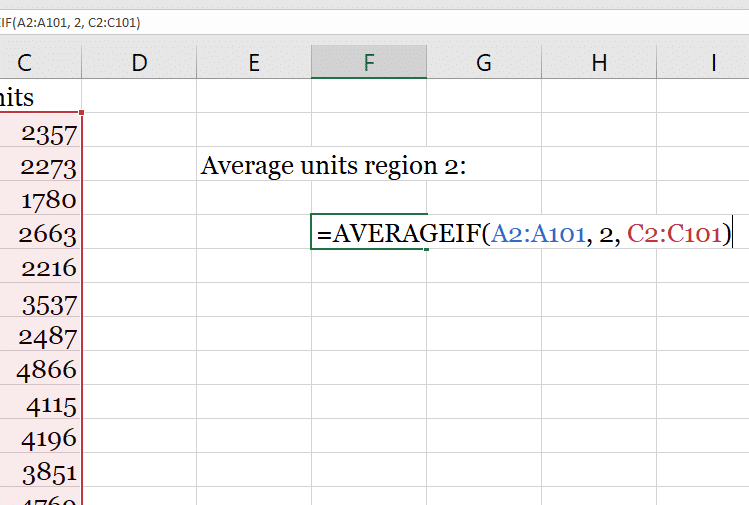749x505 pixels.
Task: Select column E header
Action: coord(254,62)
